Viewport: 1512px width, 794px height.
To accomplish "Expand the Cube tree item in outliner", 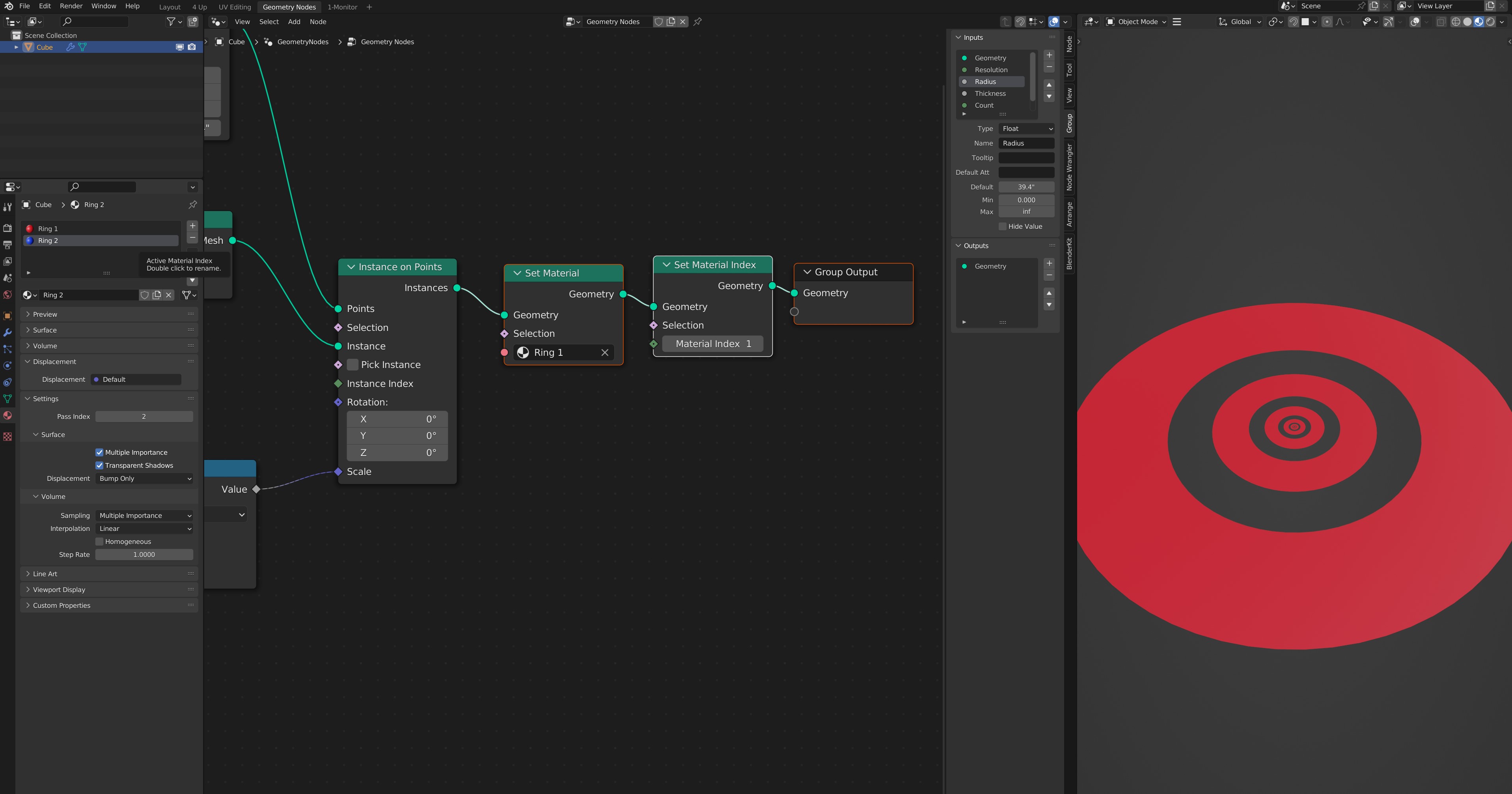I will point(17,47).
